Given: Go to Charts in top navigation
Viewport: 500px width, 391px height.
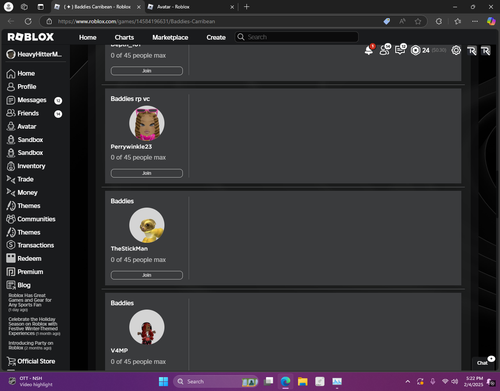Looking at the screenshot, I should 124,37.
